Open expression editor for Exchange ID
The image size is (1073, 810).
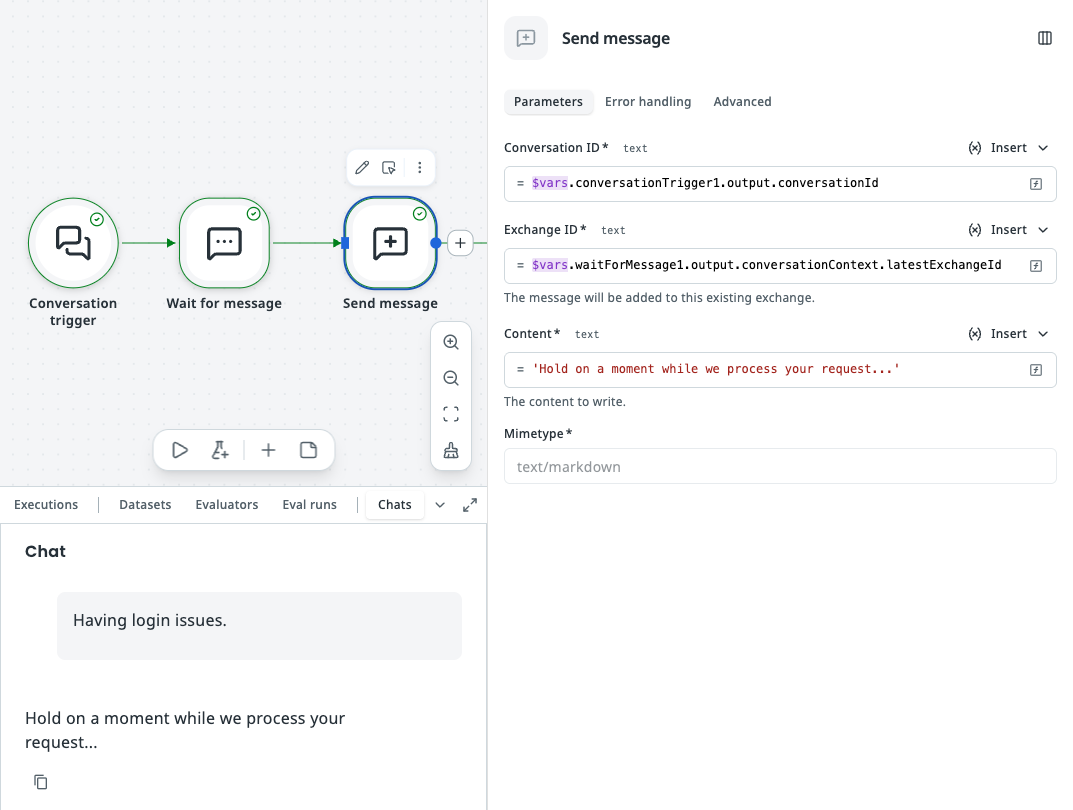(x=1036, y=266)
